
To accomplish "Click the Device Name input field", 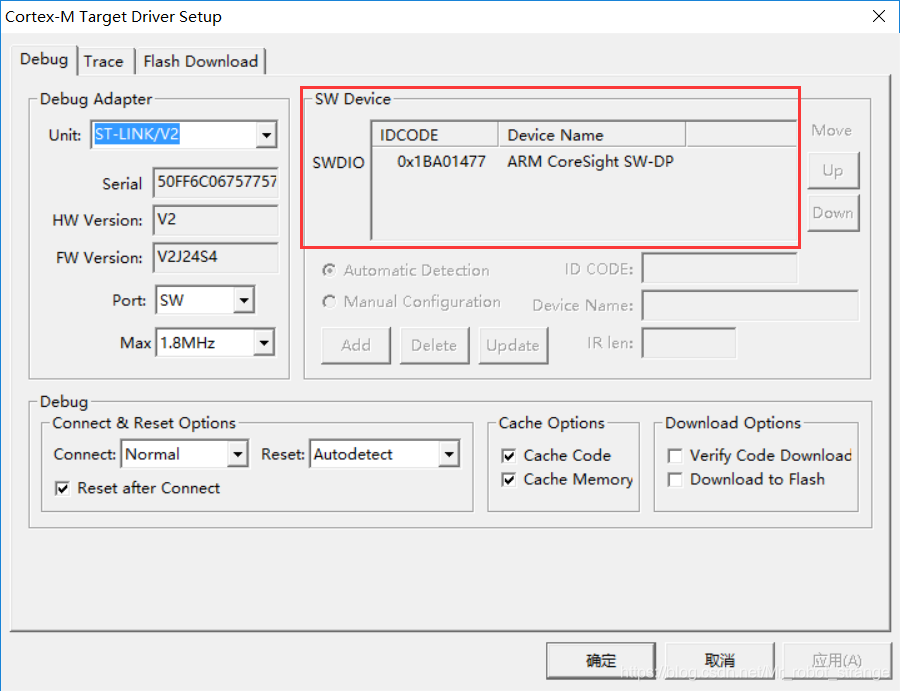I will (x=750, y=305).
